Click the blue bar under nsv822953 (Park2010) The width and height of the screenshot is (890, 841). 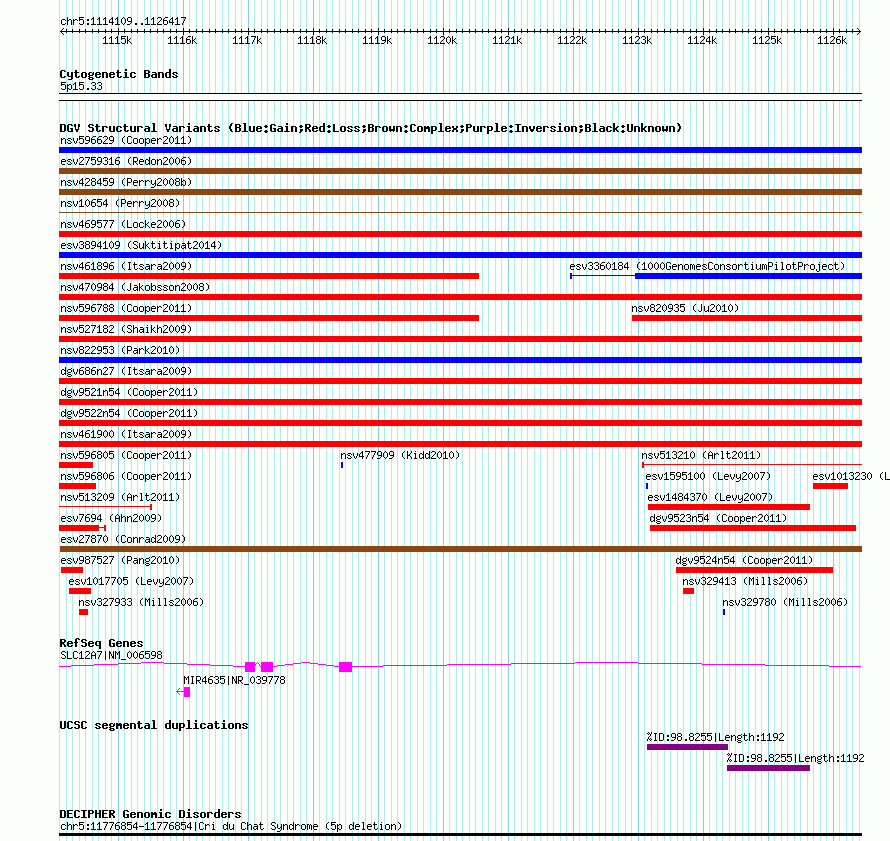pyautogui.click(x=460, y=360)
